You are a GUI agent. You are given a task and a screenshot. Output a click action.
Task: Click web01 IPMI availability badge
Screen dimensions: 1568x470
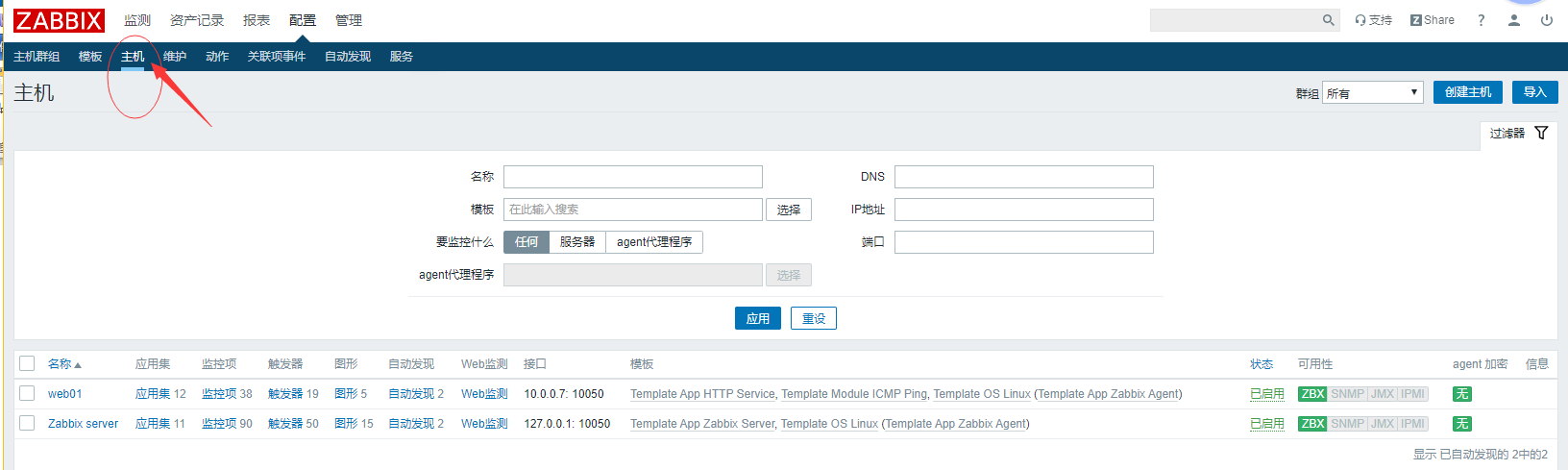tap(1413, 394)
